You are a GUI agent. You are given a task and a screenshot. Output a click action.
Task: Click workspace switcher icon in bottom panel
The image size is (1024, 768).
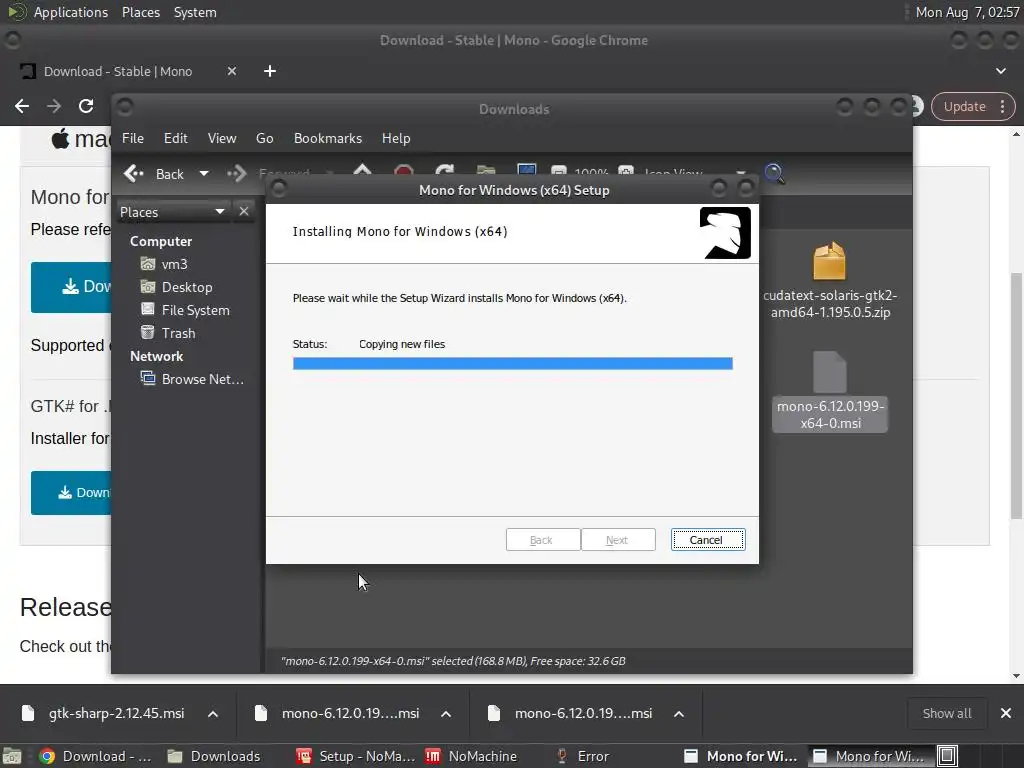click(x=948, y=756)
